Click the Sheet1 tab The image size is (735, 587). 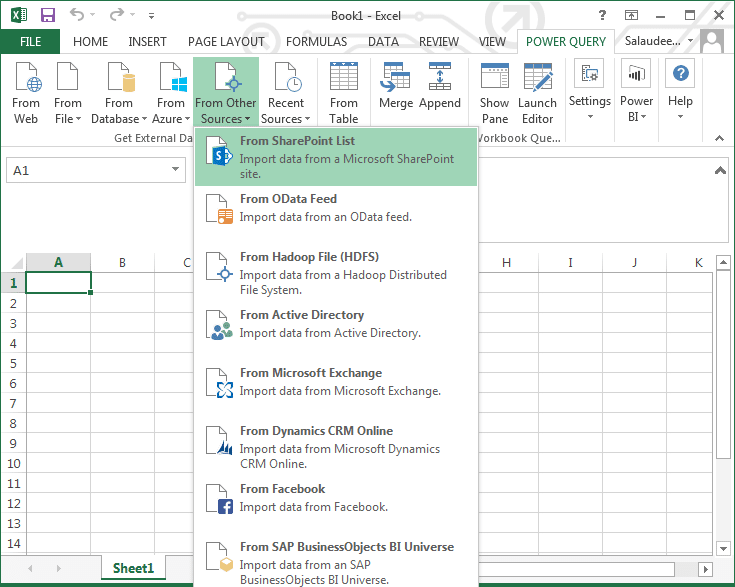(x=134, y=568)
